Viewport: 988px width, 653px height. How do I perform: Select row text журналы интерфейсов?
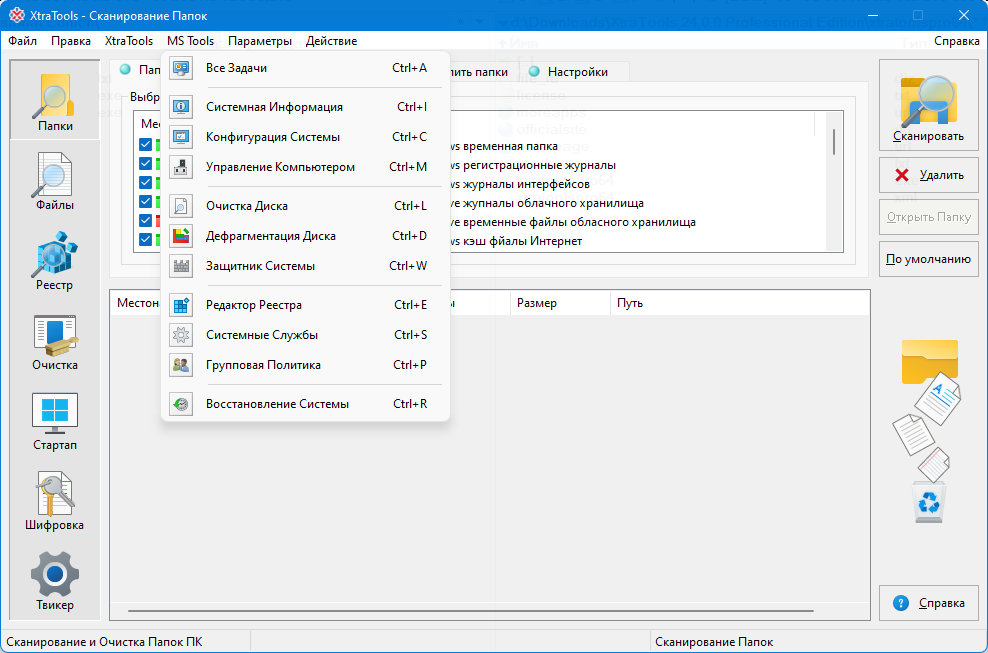pyautogui.click(x=526, y=184)
